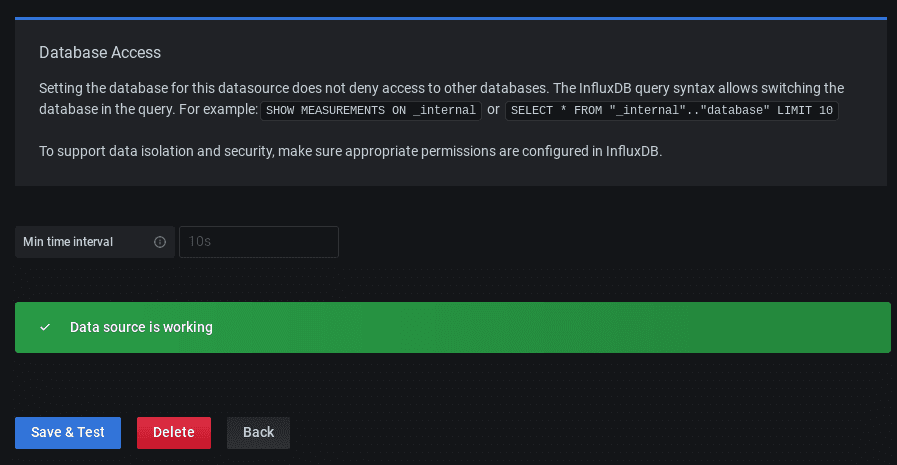Click the blue line atop the info panel
Image resolution: width=897 pixels, height=465 pixels.
450,18
